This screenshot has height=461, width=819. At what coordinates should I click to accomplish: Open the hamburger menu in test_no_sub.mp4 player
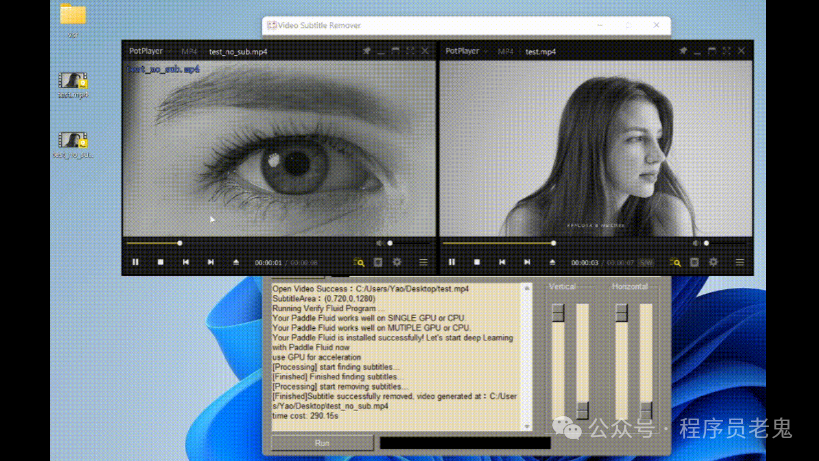point(423,262)
